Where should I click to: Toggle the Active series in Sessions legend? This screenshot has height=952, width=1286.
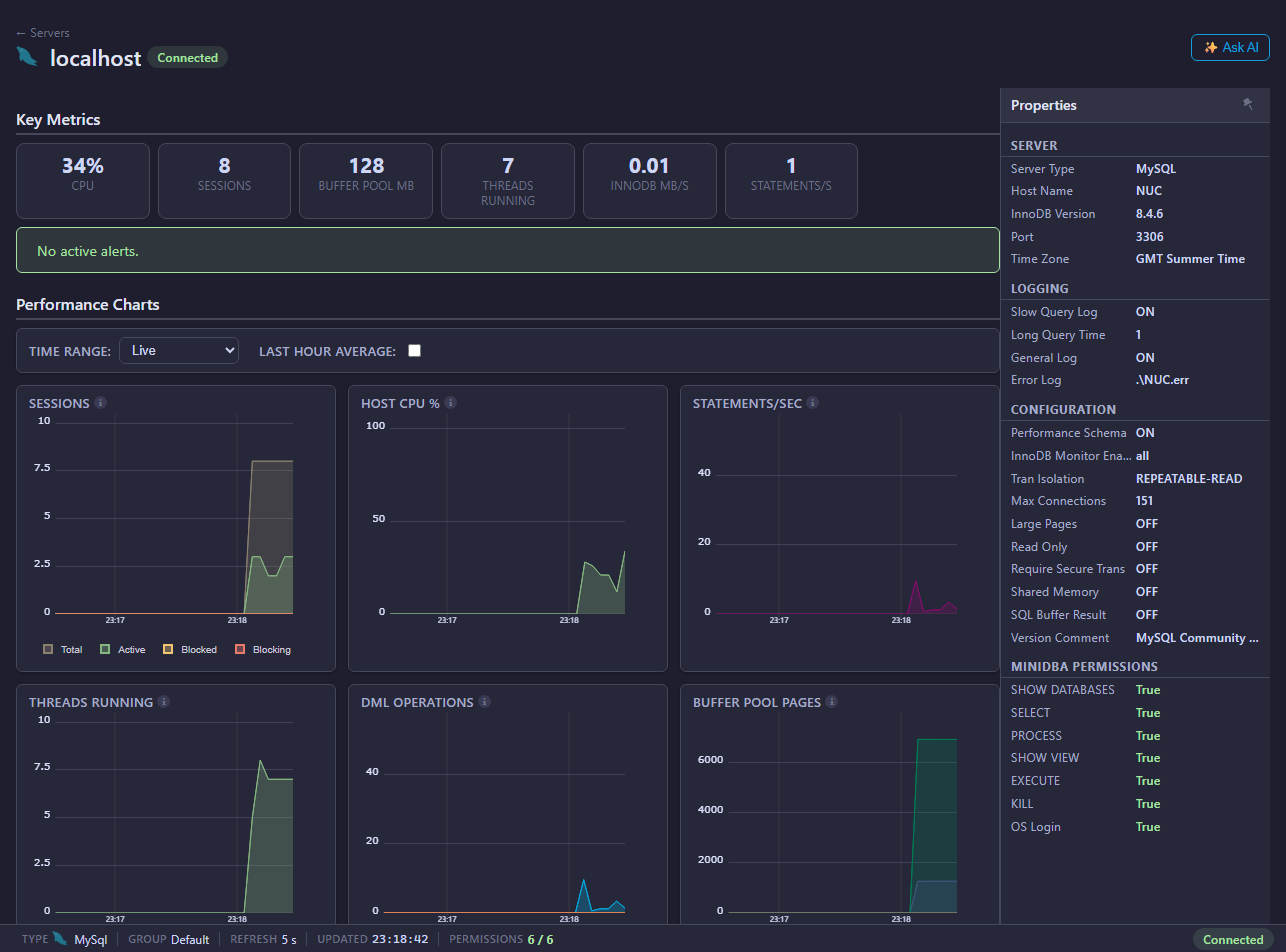pyautogui.click(x=123, y=649)
